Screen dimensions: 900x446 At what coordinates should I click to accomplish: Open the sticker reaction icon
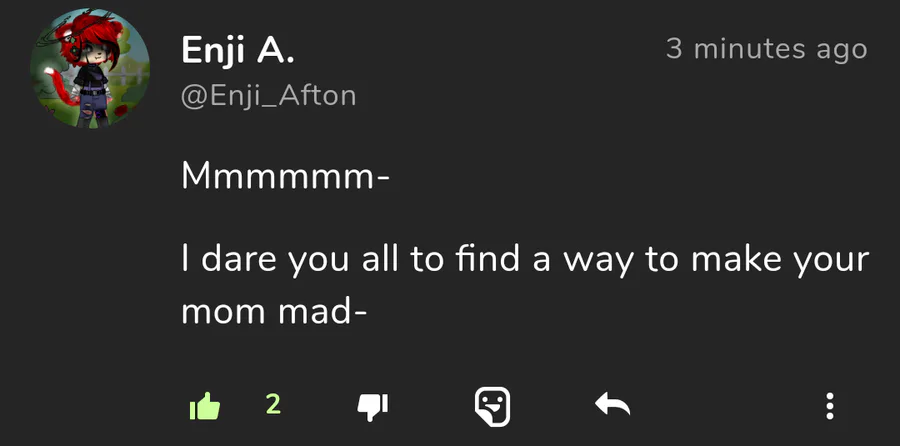[492, 406]
